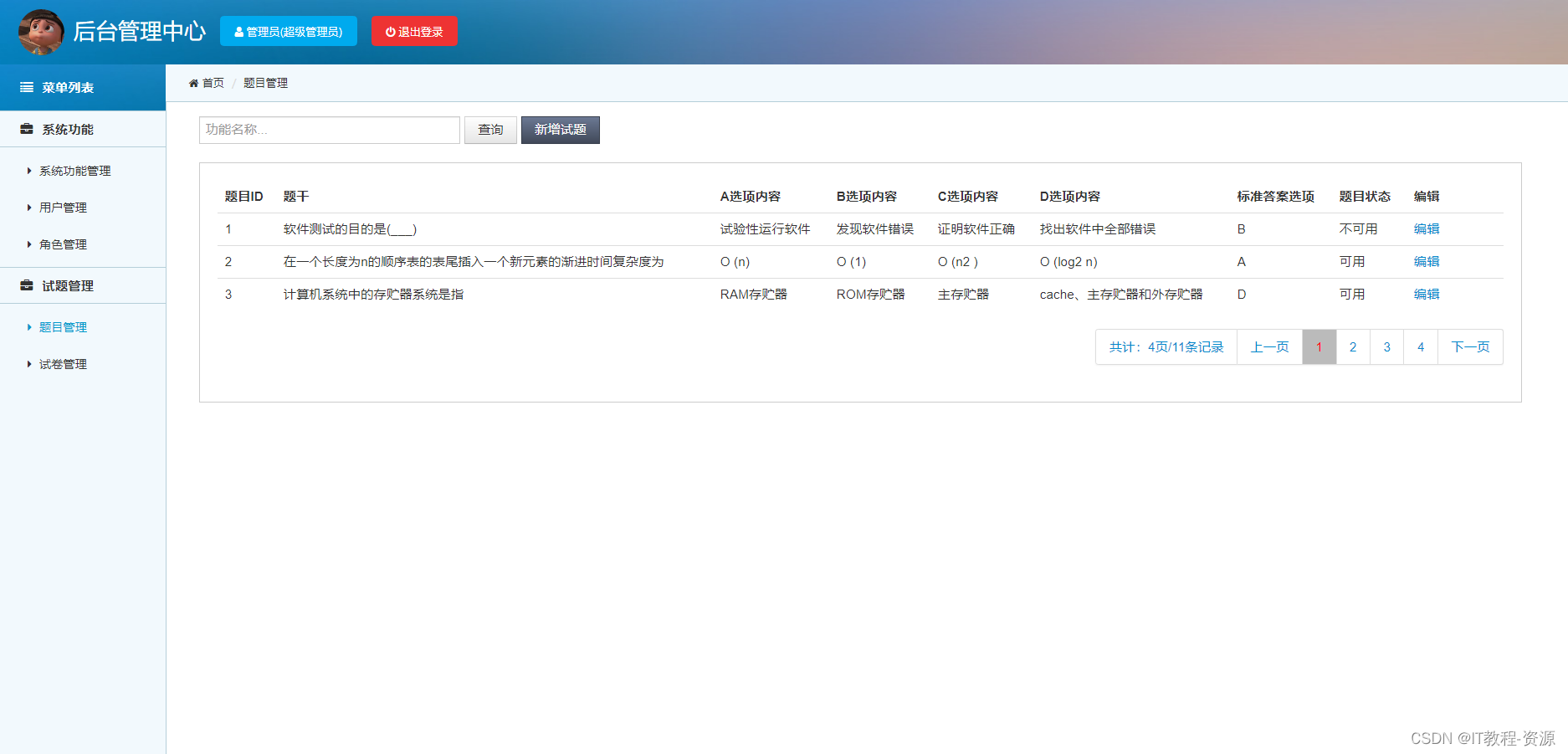
Task: Open 系统功能管理 menu item
Action: 74,171
